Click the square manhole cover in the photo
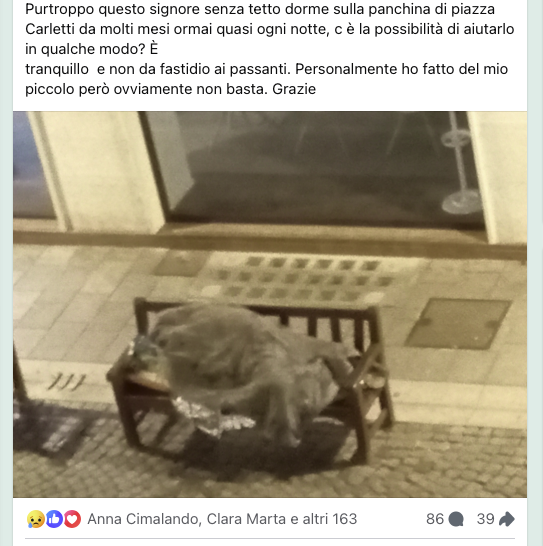Image resolution: width=543 pixels, height=546 pixels. pyautogui.click(x=458, y=323)
